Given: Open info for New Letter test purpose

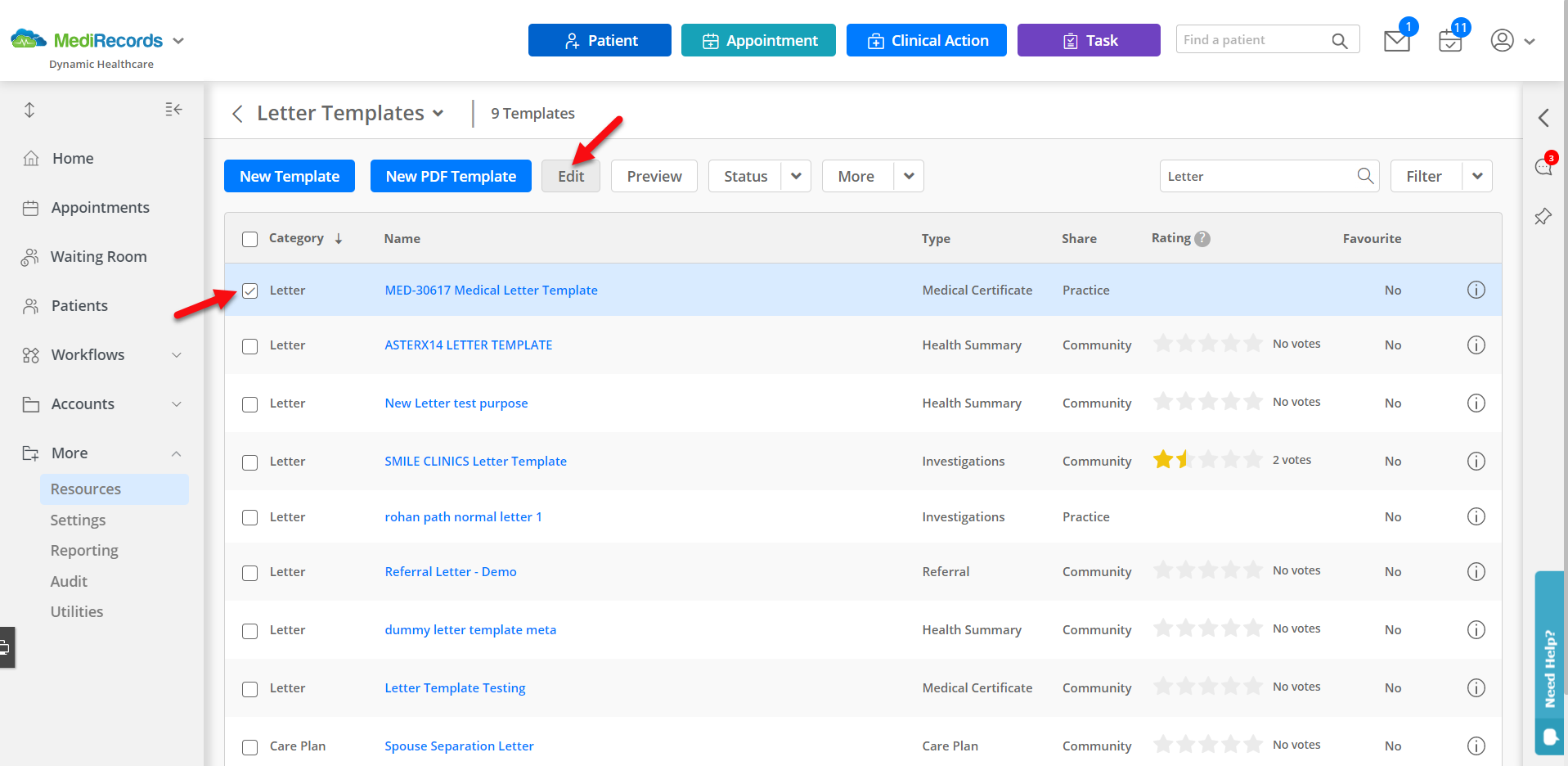Looking at the screenshot, I should coord(1476,403).
